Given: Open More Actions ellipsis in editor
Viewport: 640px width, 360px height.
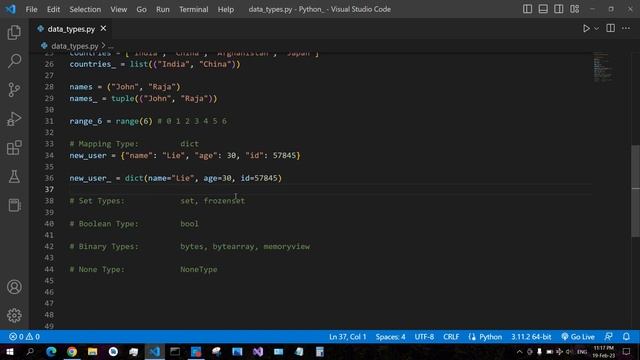Looking at the screenshot, I should coord(626,28).
